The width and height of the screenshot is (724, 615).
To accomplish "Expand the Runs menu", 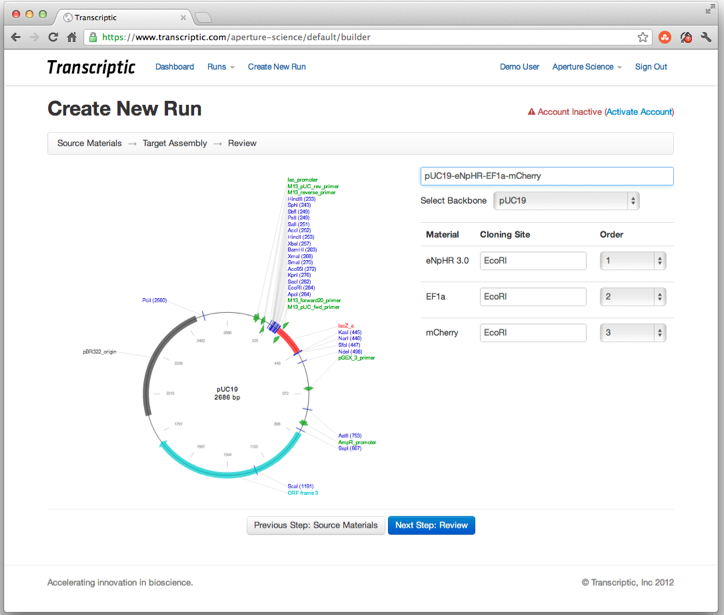I will coord(220,67).
